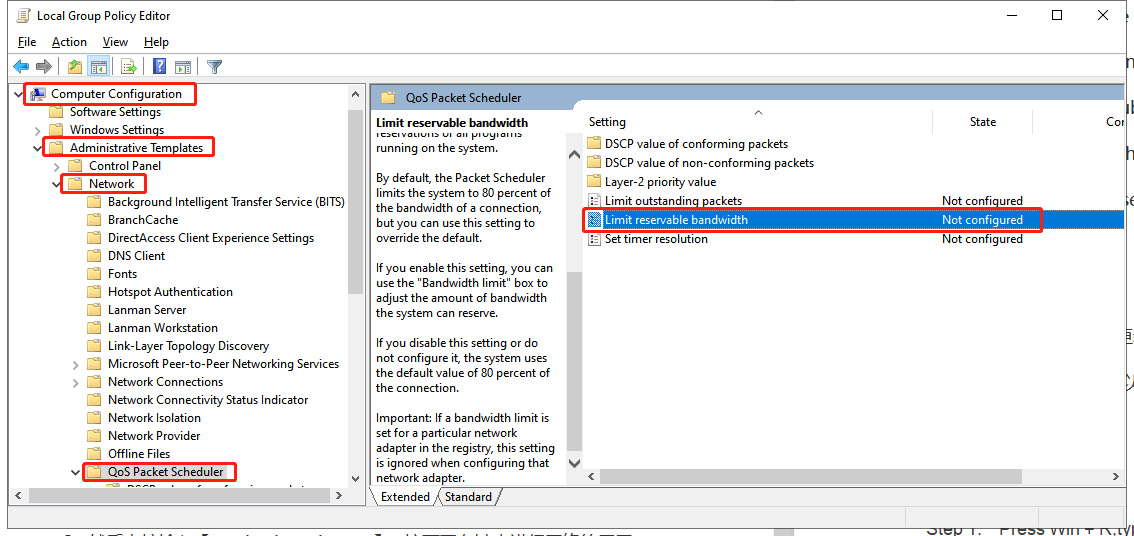Click the Layer-2 priority value folder icon
Image resolution: width=1134 pixels, height=536 pixels.
coord(594,182)
